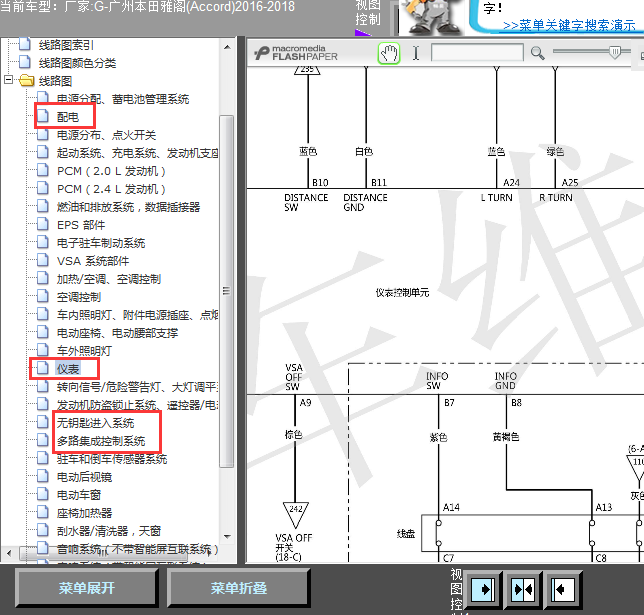Click the collapse-left view control button
644x615 pixels.
pos(563,590)
